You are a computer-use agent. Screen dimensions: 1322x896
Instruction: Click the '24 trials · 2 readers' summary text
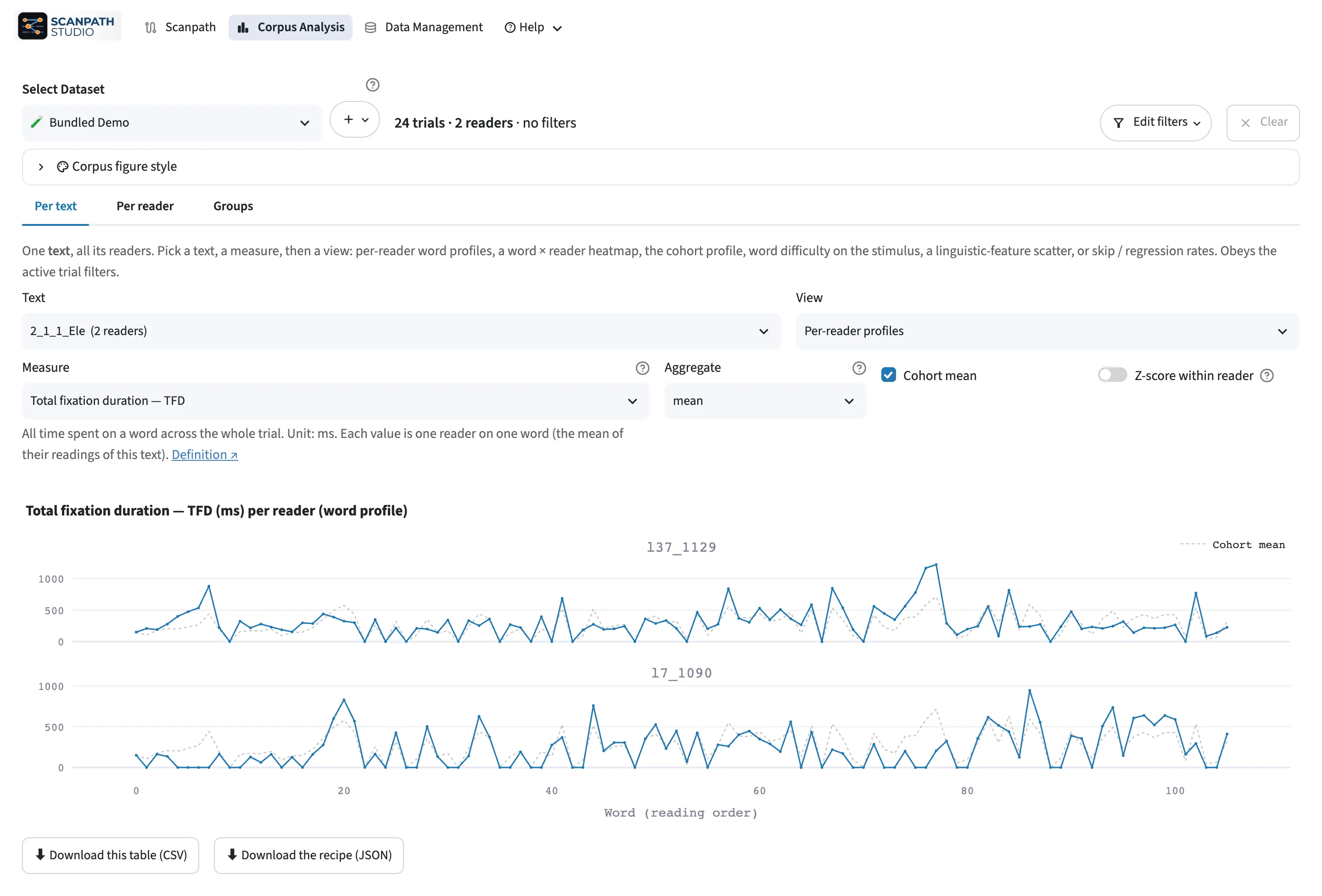[454, 123]
